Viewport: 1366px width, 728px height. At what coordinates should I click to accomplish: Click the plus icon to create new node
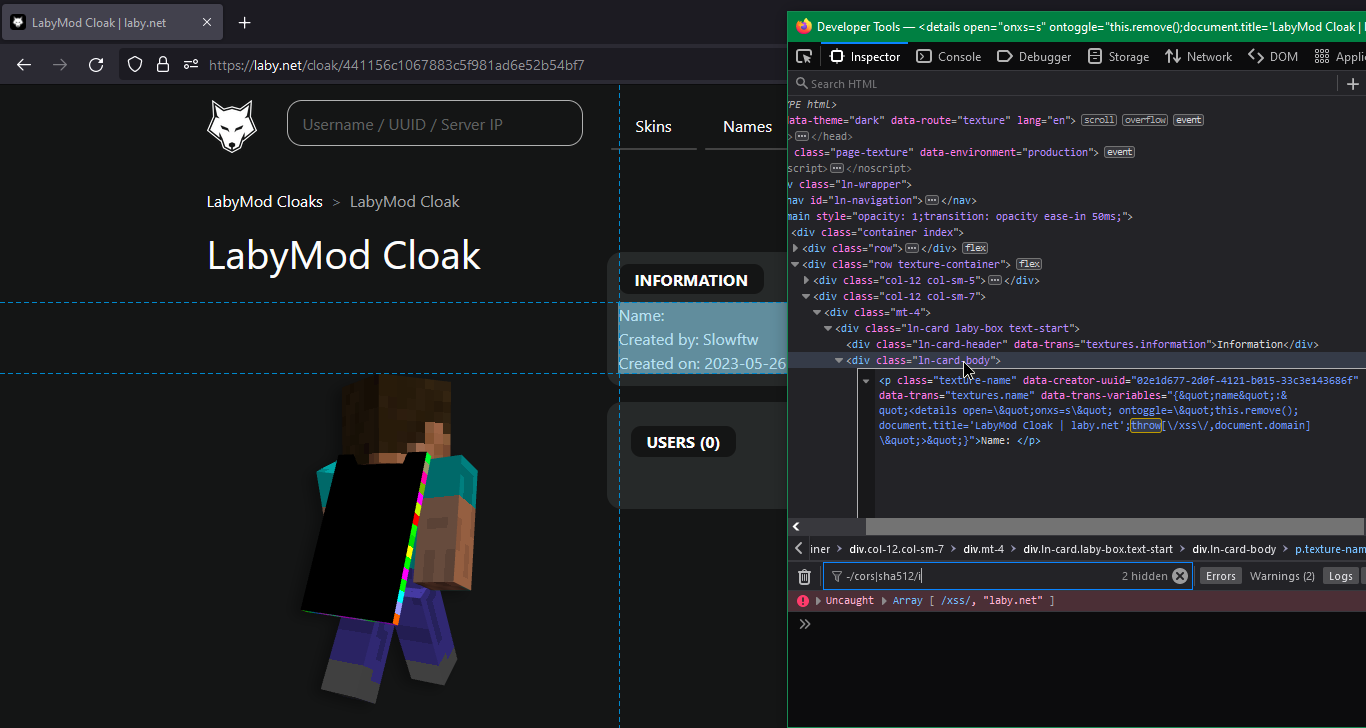click(x=1353, y=84)
